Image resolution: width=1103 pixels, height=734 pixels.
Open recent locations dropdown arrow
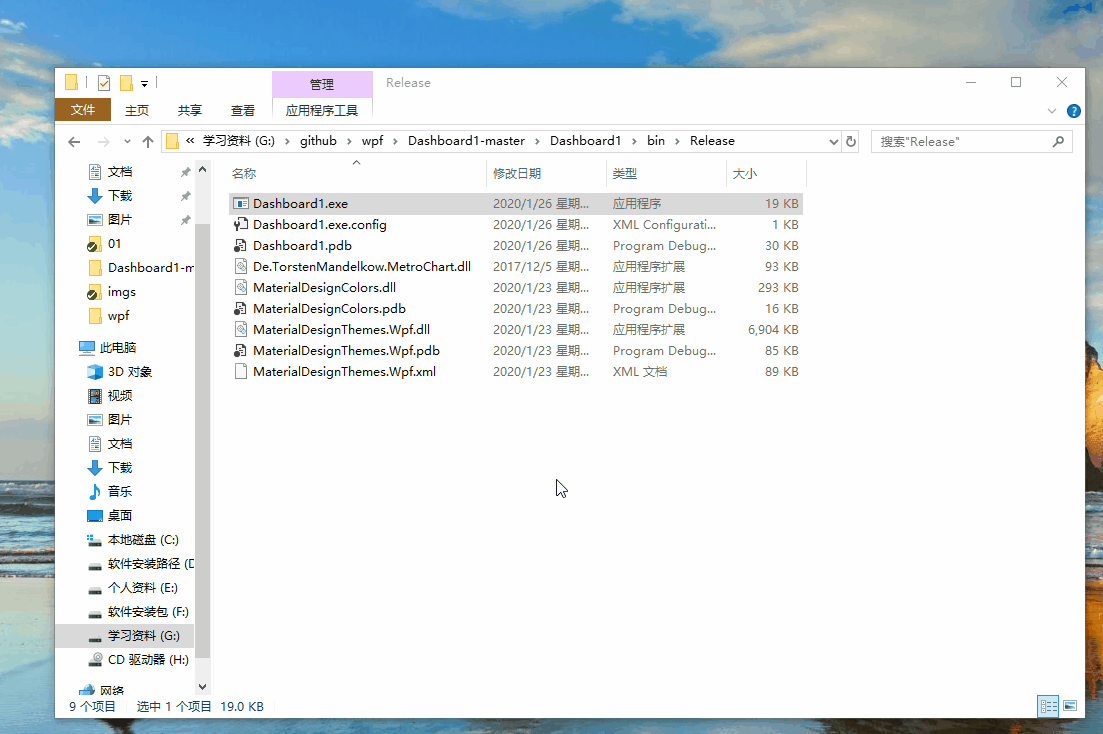click(x=127, y=141)
